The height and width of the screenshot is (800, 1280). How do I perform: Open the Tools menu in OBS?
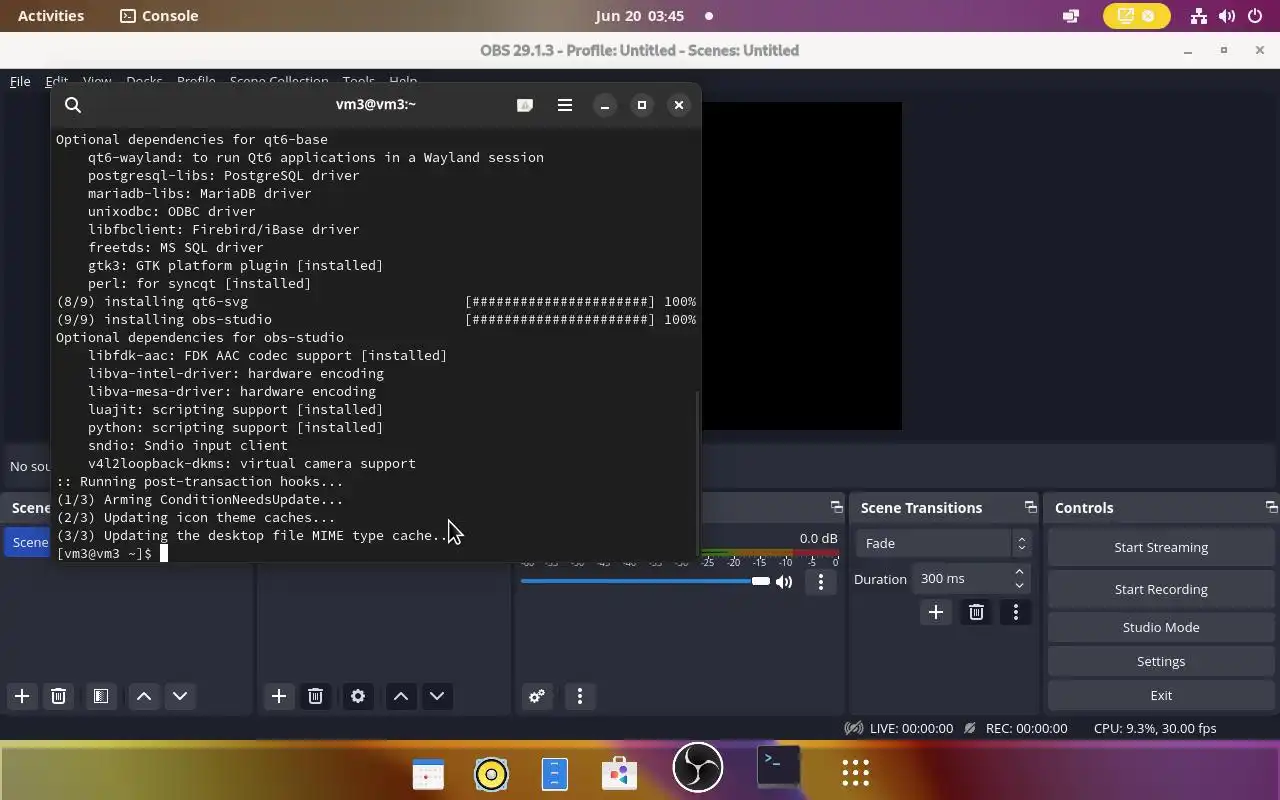[358, 81]
